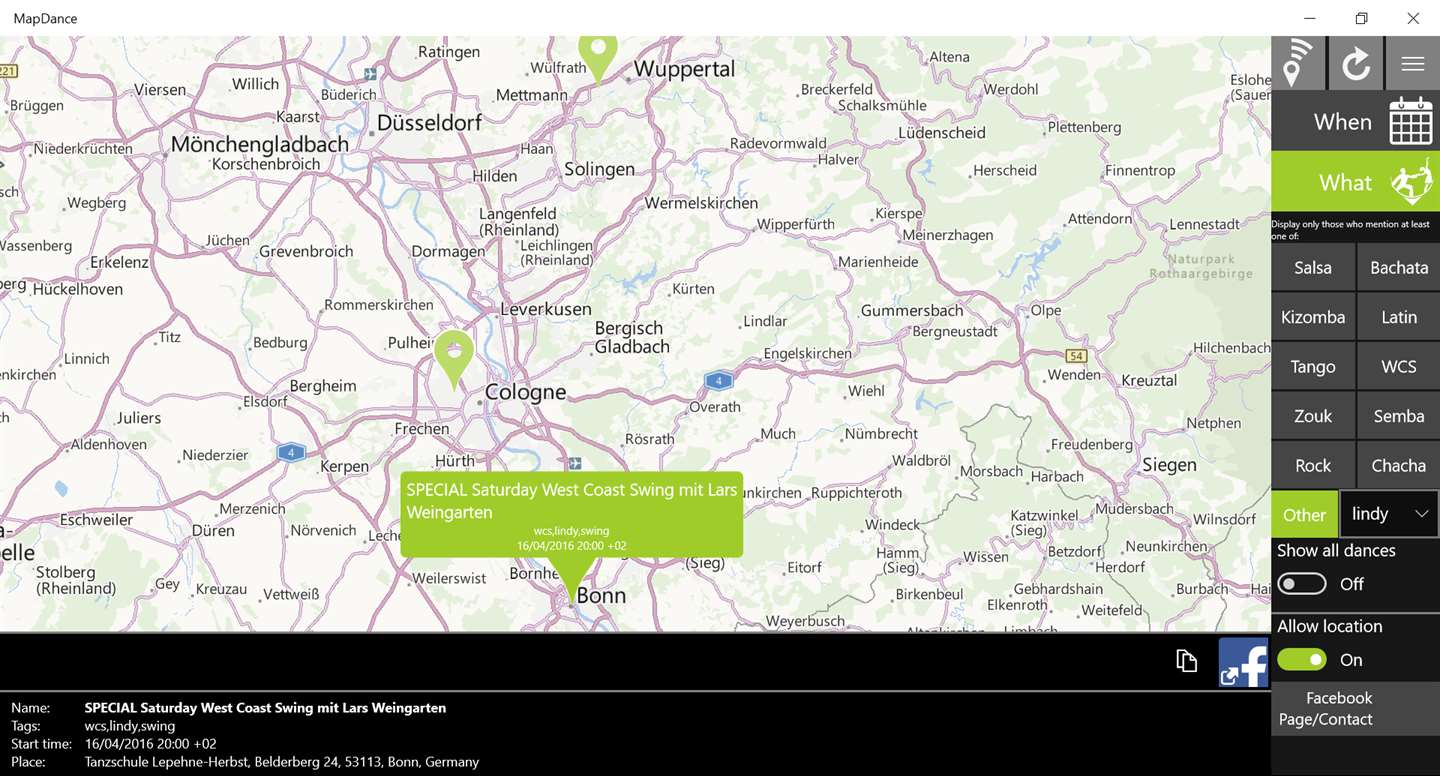Click the Facebook Page/Contact button
This screenshot has width=1440, height=776.
(x=1356, y=709)
